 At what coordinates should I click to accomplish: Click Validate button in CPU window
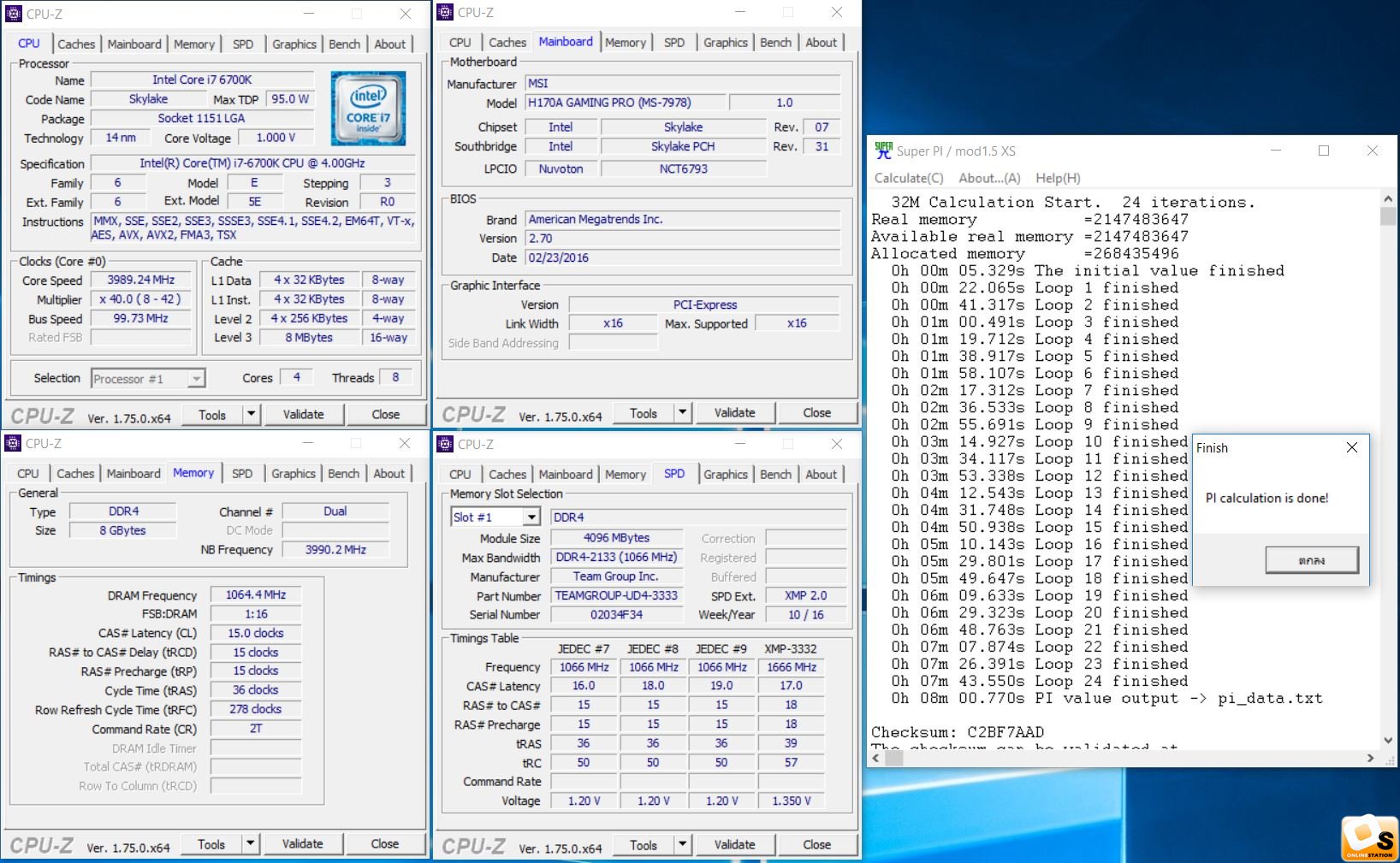point(304,415)
